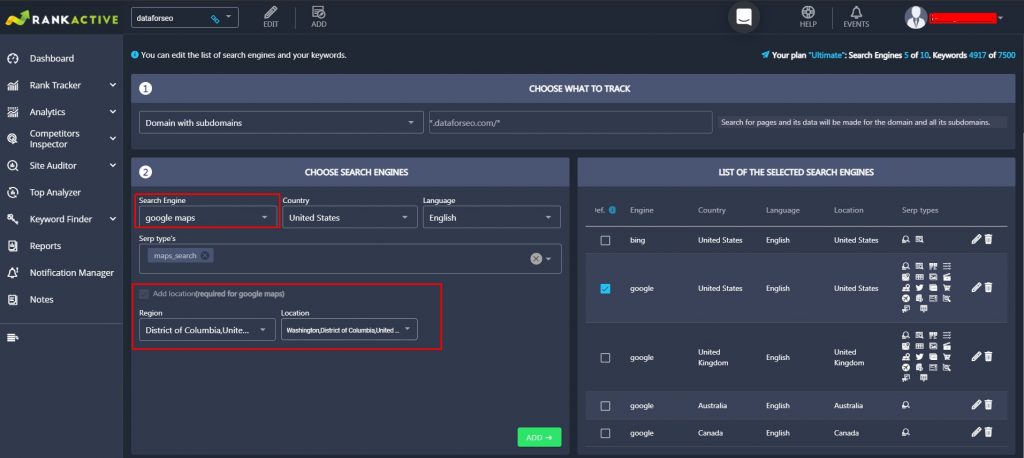1024x458 pixels.
Task: Click shopping cart serp icon in United Kingdom row
Action: (x=947, y=357)
